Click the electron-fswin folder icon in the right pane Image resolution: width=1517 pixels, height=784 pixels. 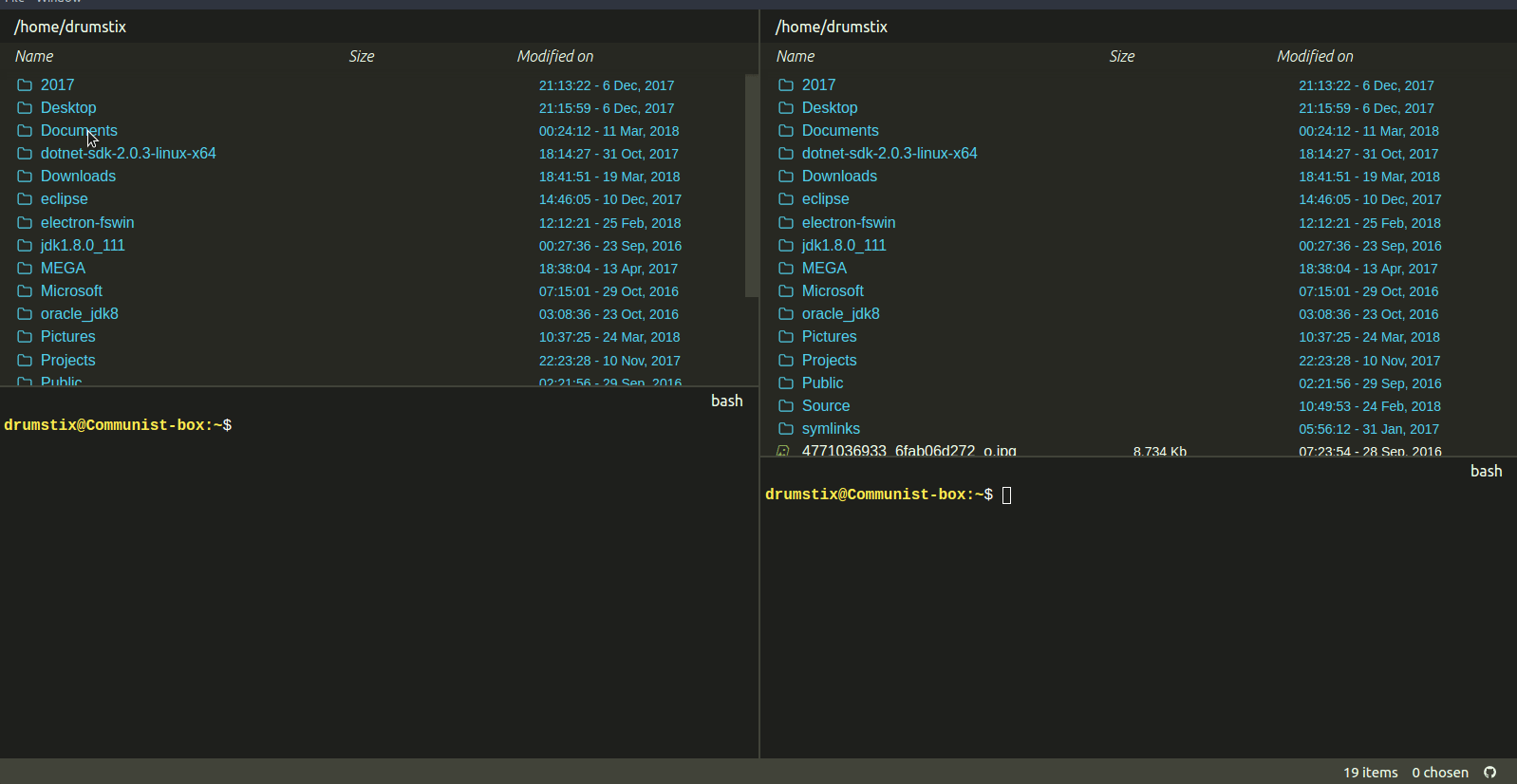786,223
